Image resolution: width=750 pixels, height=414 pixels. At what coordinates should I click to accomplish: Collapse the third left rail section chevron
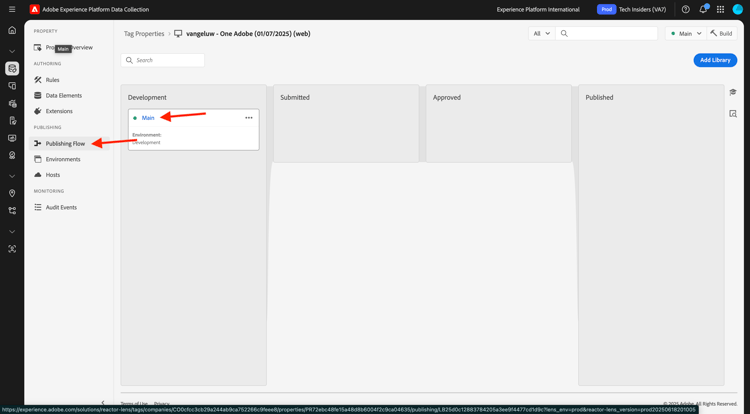[x=12, y=231]
